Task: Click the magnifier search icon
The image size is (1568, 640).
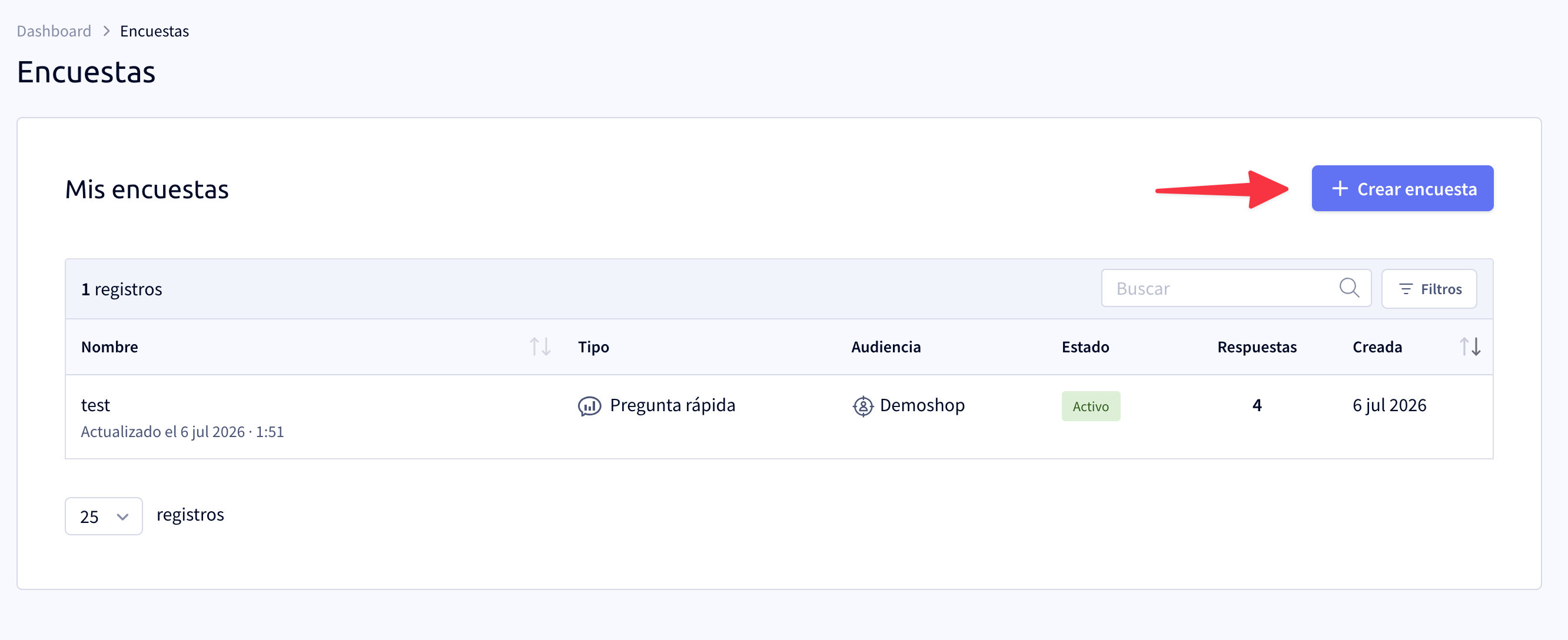Action: pos(1349,288)
